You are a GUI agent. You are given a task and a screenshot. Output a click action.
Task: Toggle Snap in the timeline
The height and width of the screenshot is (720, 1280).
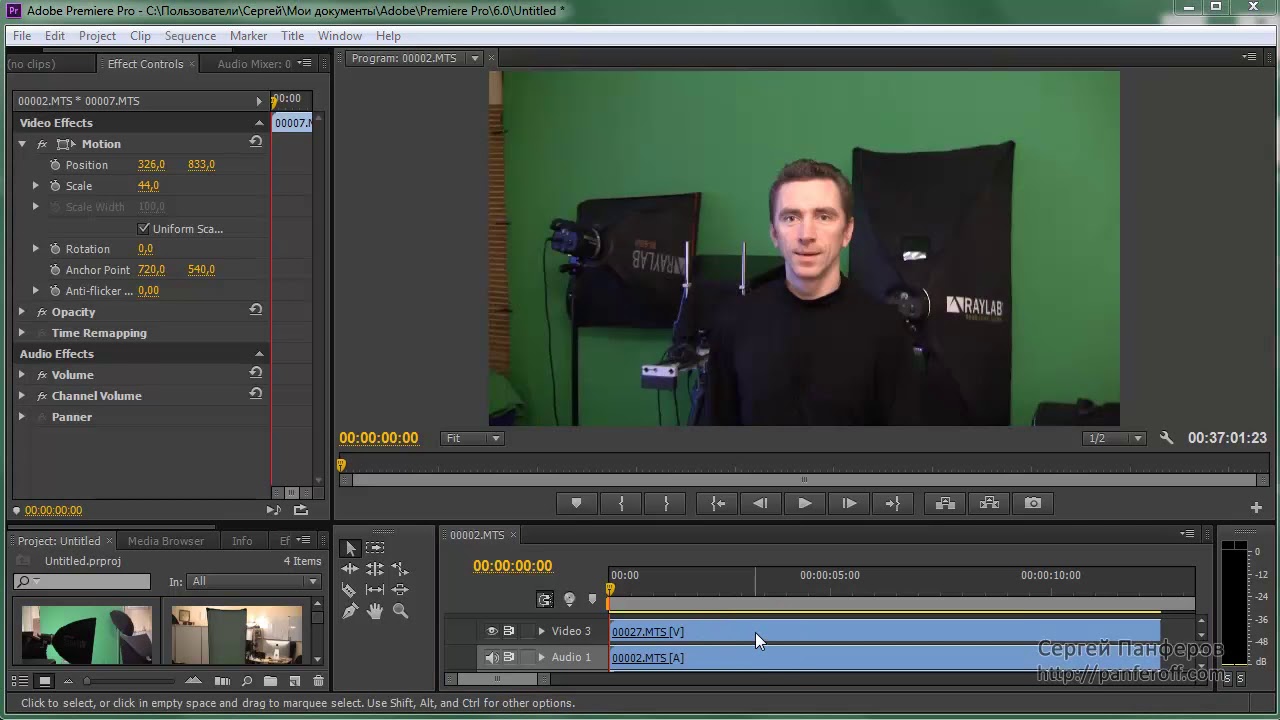point(545,600)
